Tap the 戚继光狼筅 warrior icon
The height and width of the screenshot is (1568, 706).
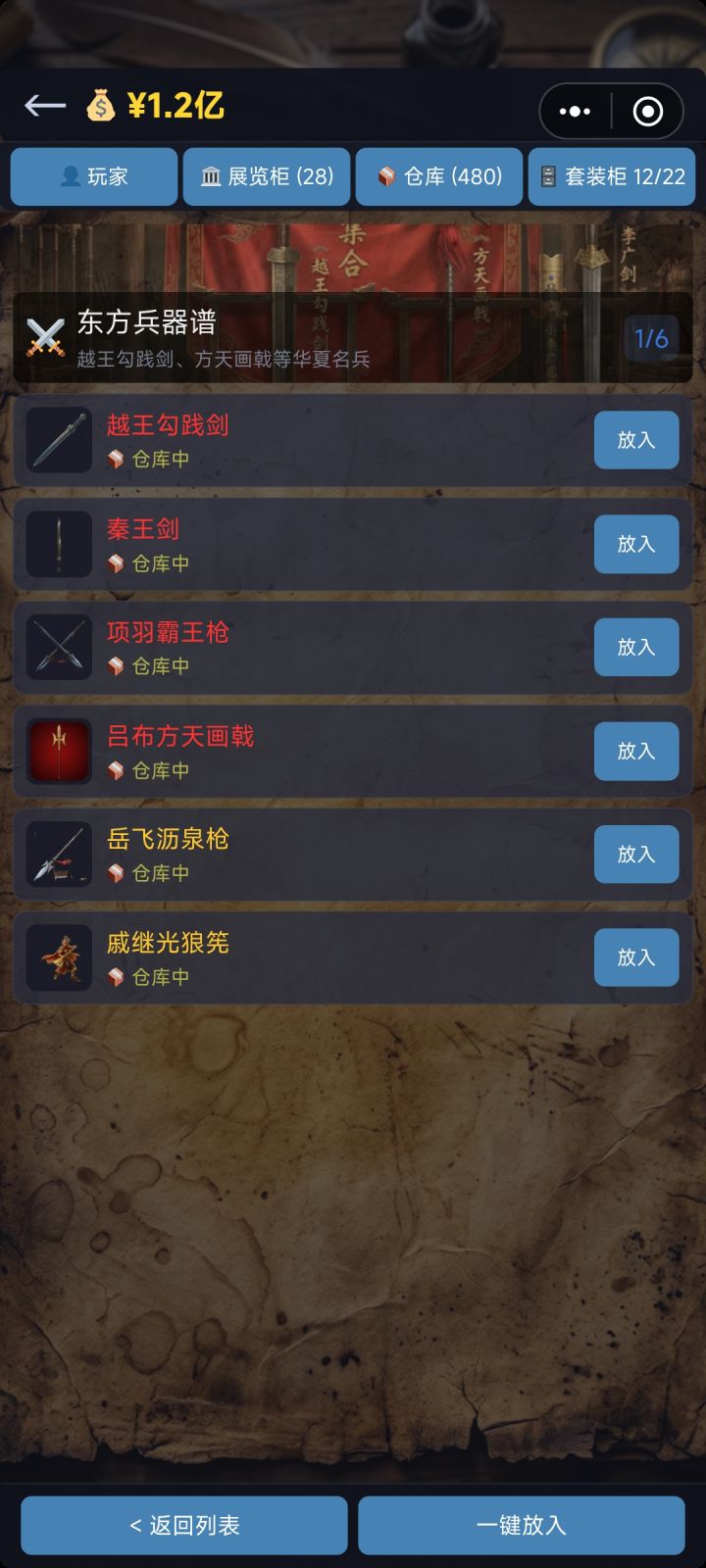coord(59,957)
